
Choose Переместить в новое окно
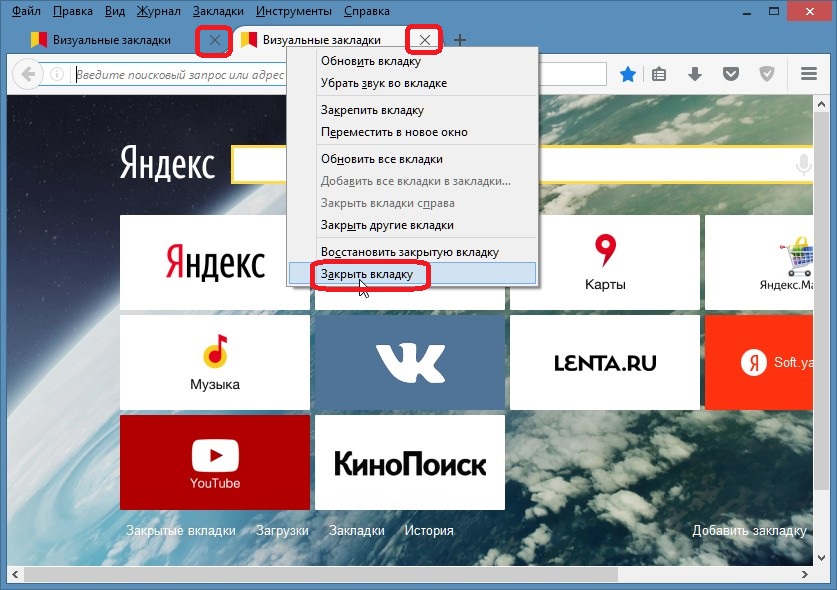tap(412, 132)
